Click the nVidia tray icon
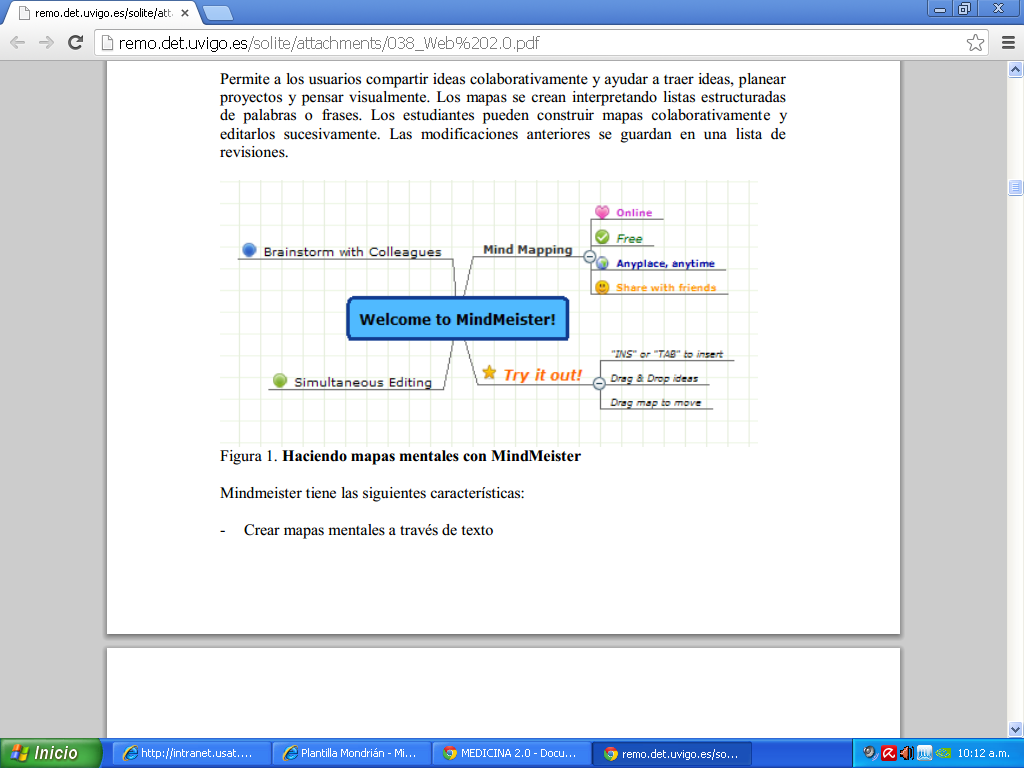This screenshot has width=1024, height=768. [942, 754]
